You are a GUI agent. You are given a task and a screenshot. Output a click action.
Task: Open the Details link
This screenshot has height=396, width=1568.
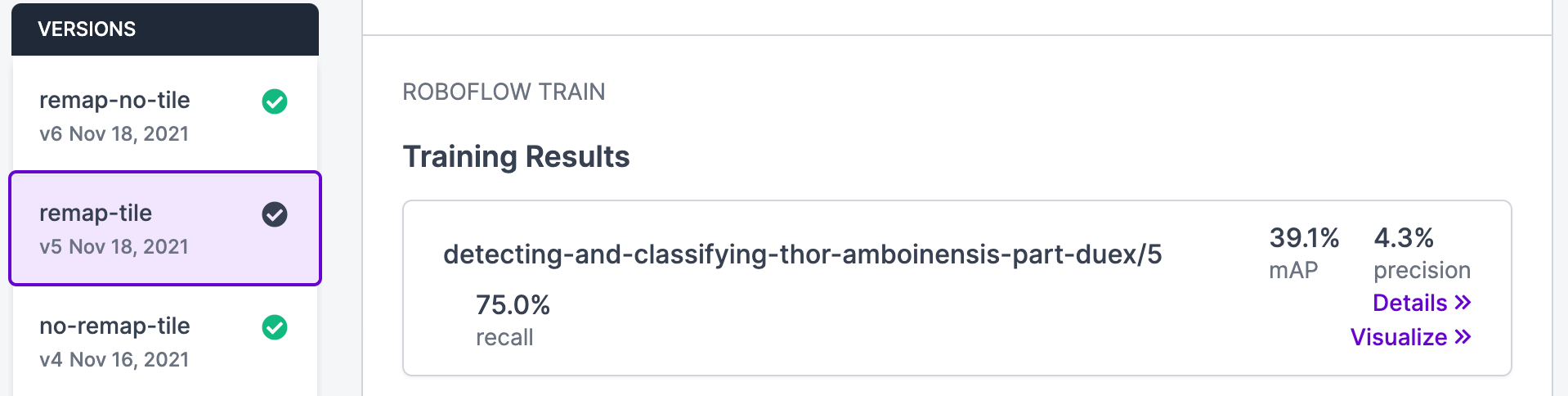[1422, 303]
